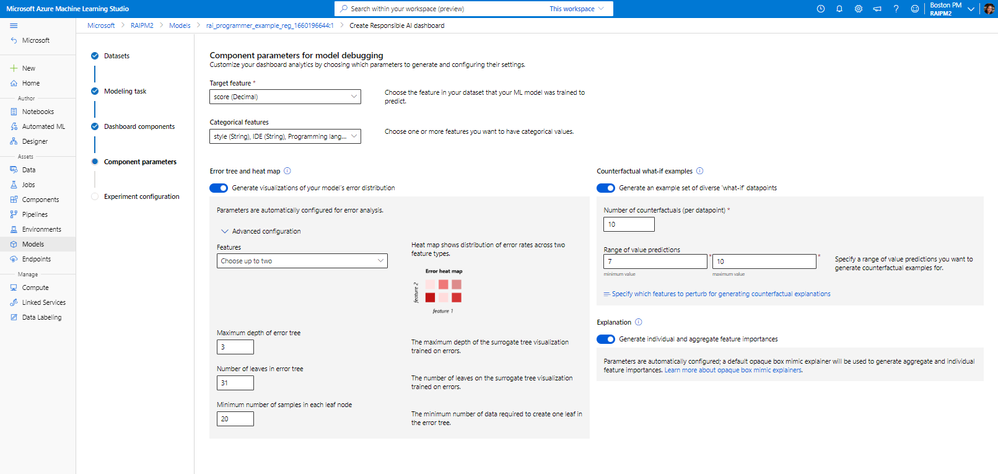Open the Home page icon
998x474 pixels.
point(14,83)
